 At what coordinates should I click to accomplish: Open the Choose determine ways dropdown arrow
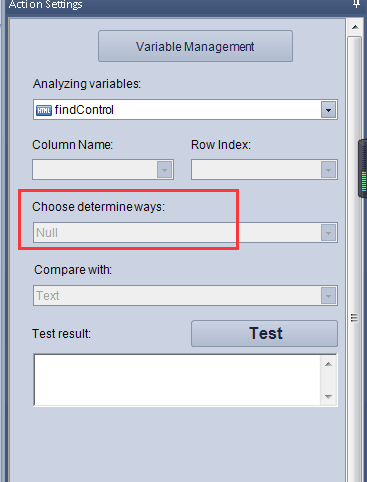328,233
